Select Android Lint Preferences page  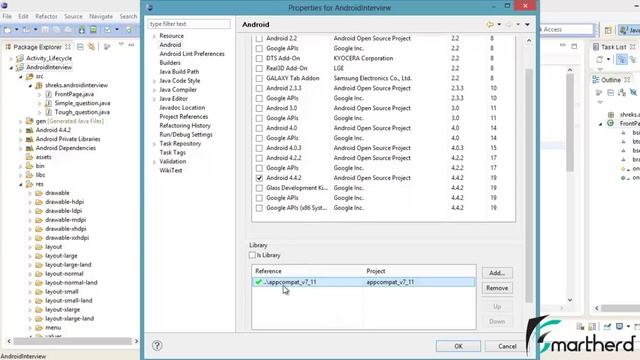tap(192, 54)
